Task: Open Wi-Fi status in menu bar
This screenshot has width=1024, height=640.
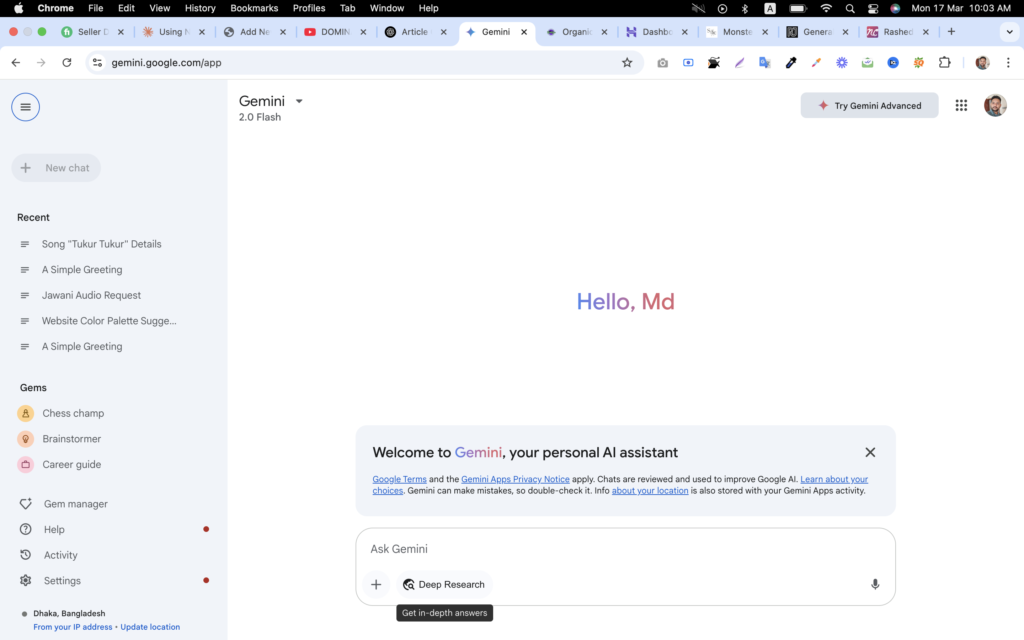Action: pyautogui.click(x=826, y=8)
